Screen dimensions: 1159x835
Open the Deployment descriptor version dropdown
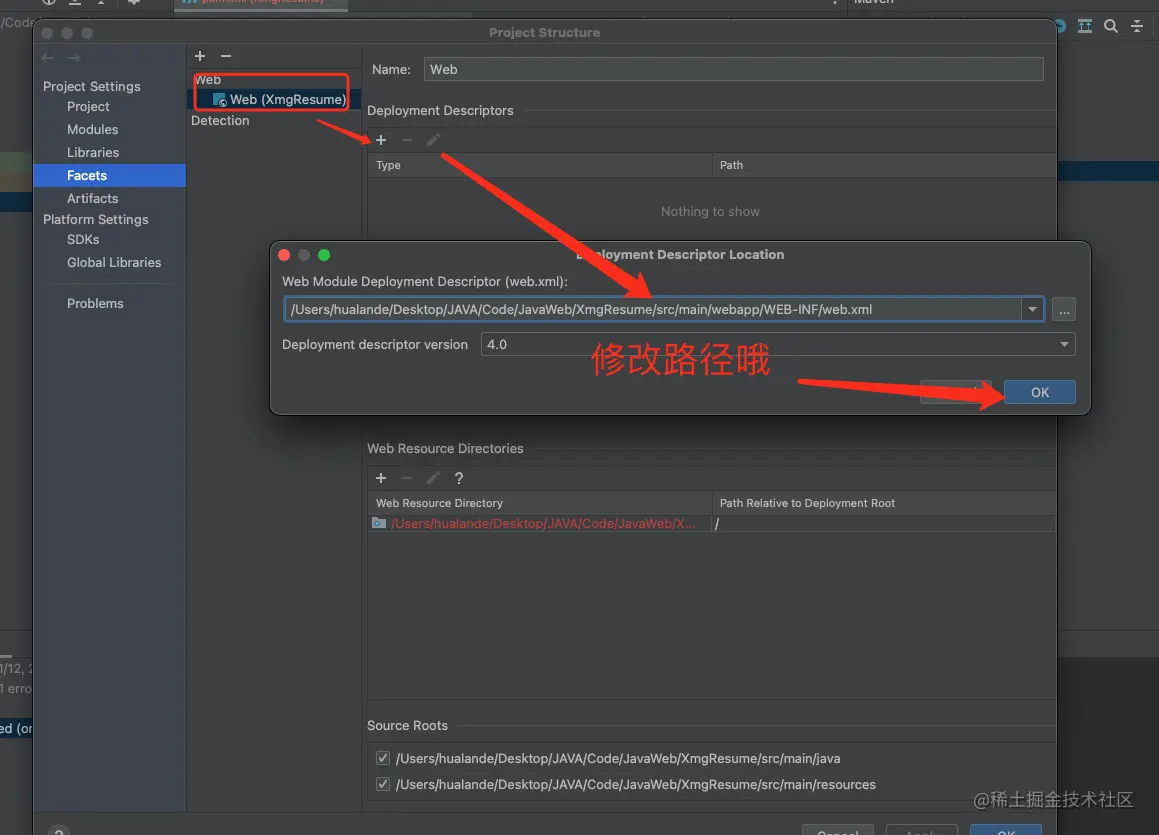[778, 344]
